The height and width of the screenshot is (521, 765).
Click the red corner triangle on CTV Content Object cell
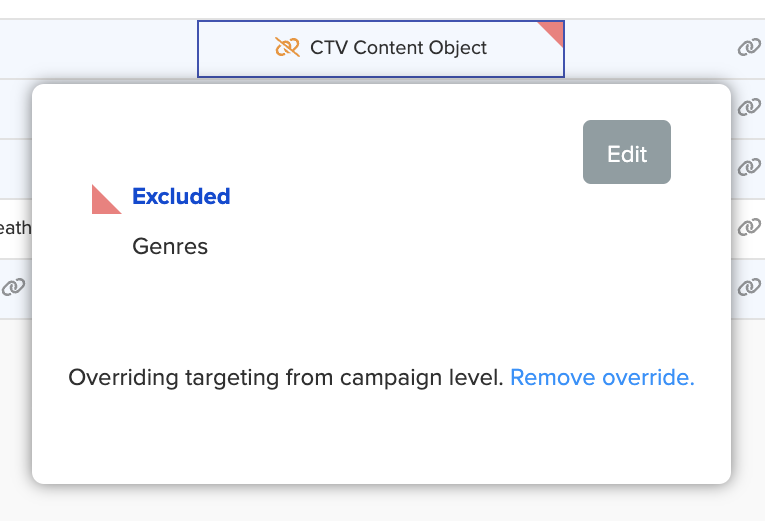(554, 31)
